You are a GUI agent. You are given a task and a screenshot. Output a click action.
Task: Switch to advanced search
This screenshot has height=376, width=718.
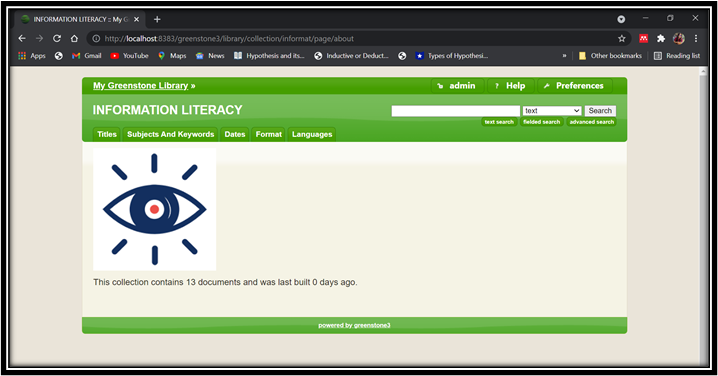(x=592, y=122)
